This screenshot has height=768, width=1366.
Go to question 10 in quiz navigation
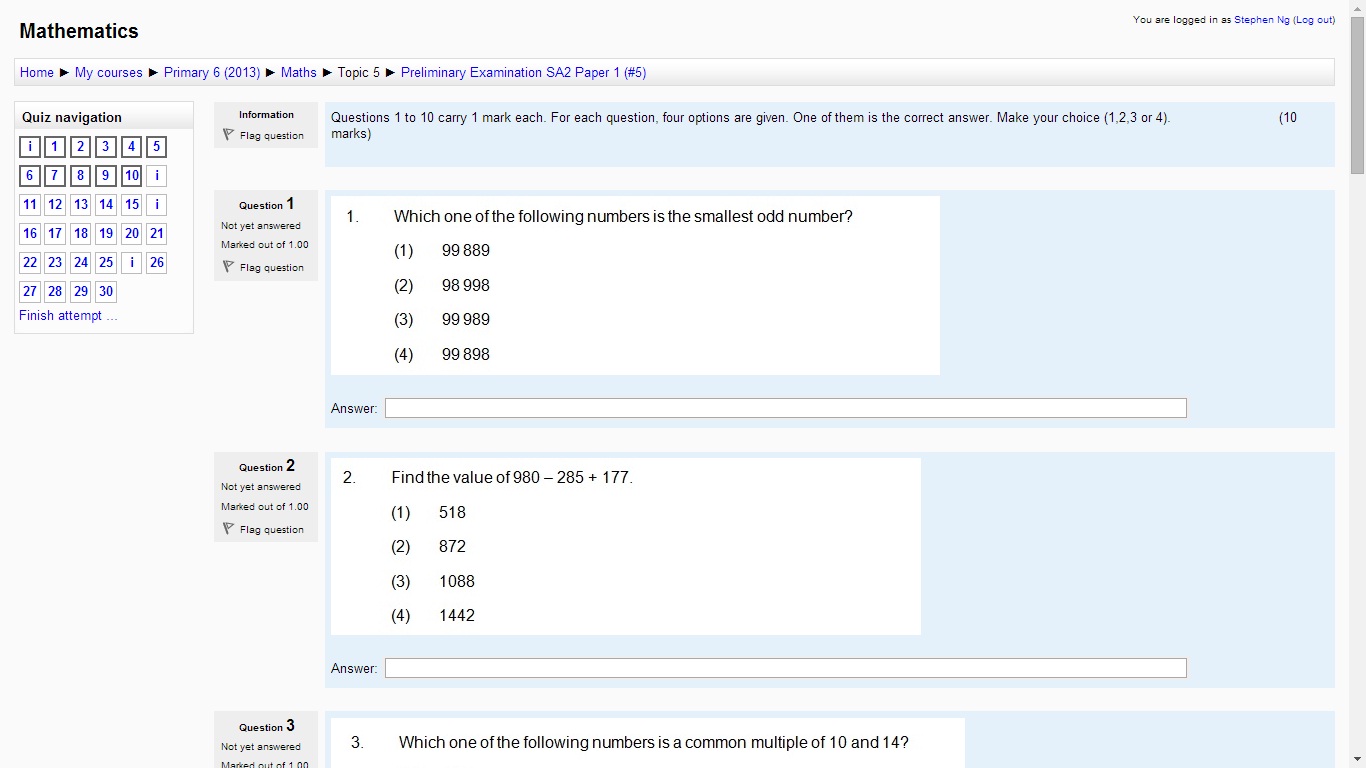[132, 176]
